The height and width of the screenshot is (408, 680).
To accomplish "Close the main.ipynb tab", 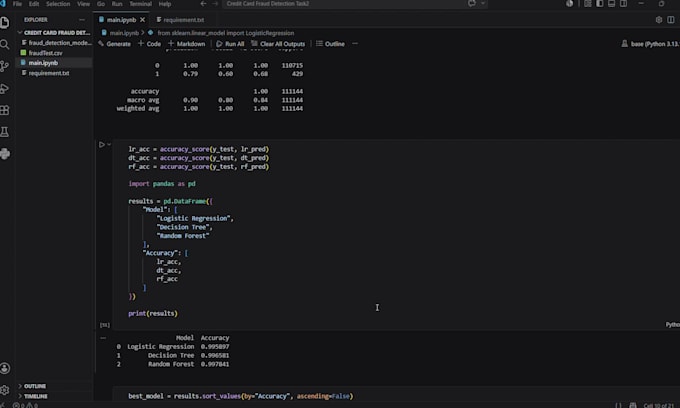I will 142,20.
